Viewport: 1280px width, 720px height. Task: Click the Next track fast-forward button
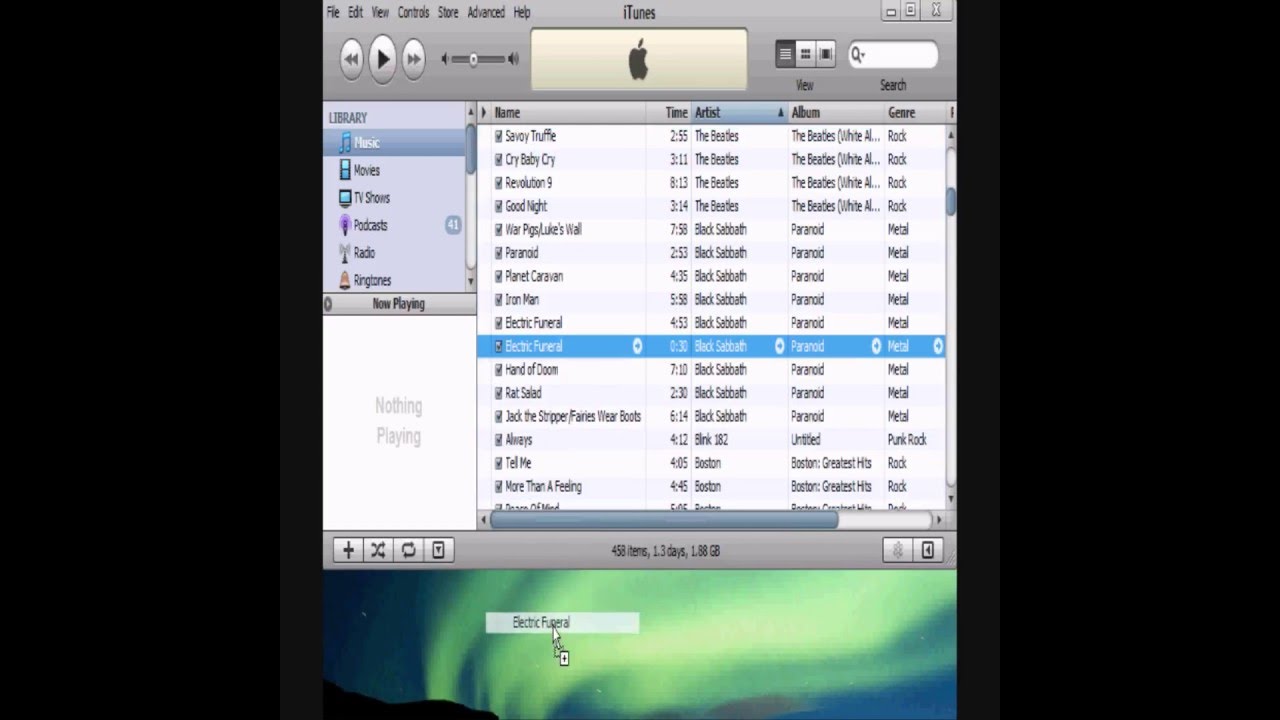413,59
